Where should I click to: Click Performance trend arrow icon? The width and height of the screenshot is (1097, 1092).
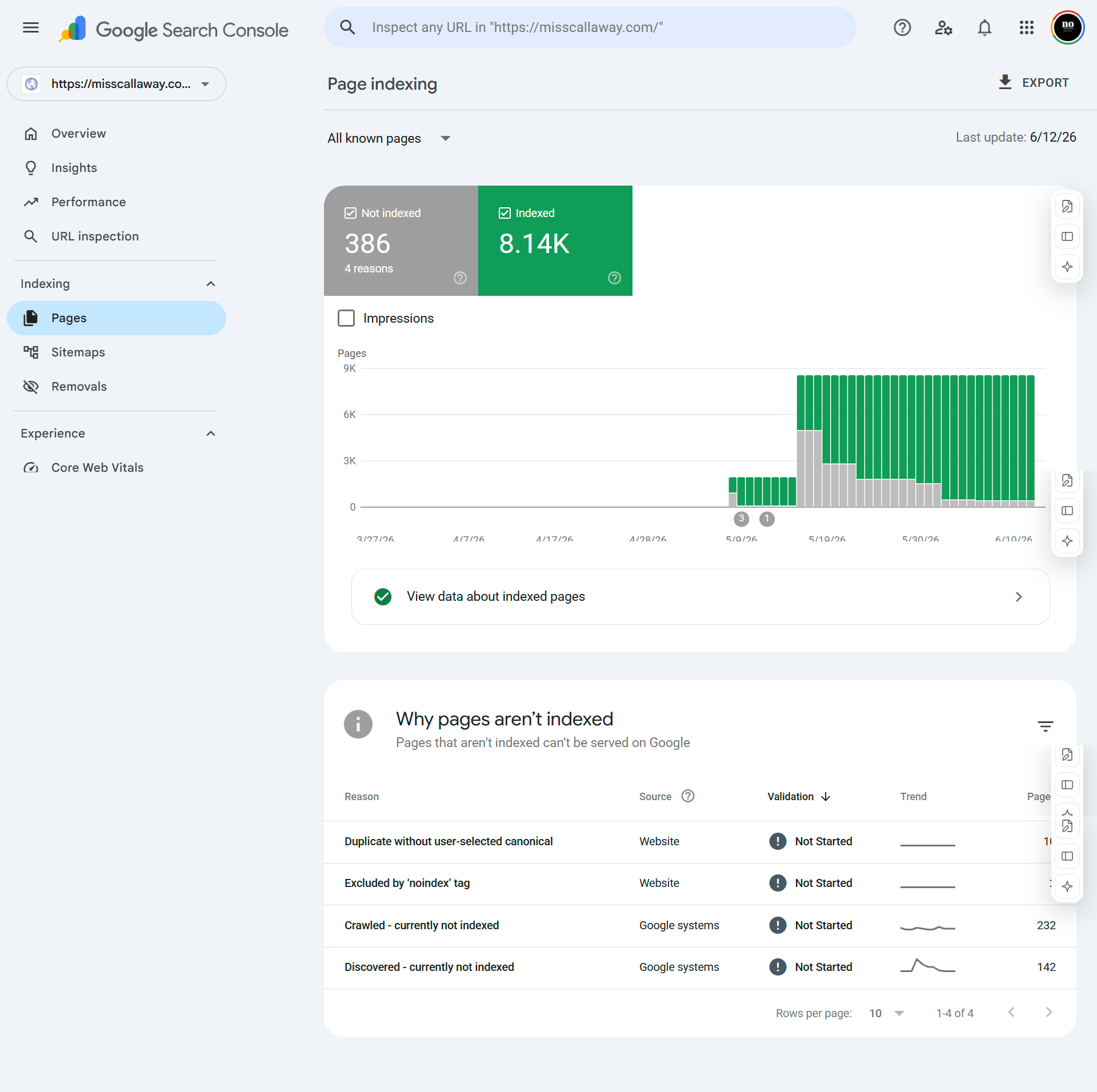(x=31, y=202)
